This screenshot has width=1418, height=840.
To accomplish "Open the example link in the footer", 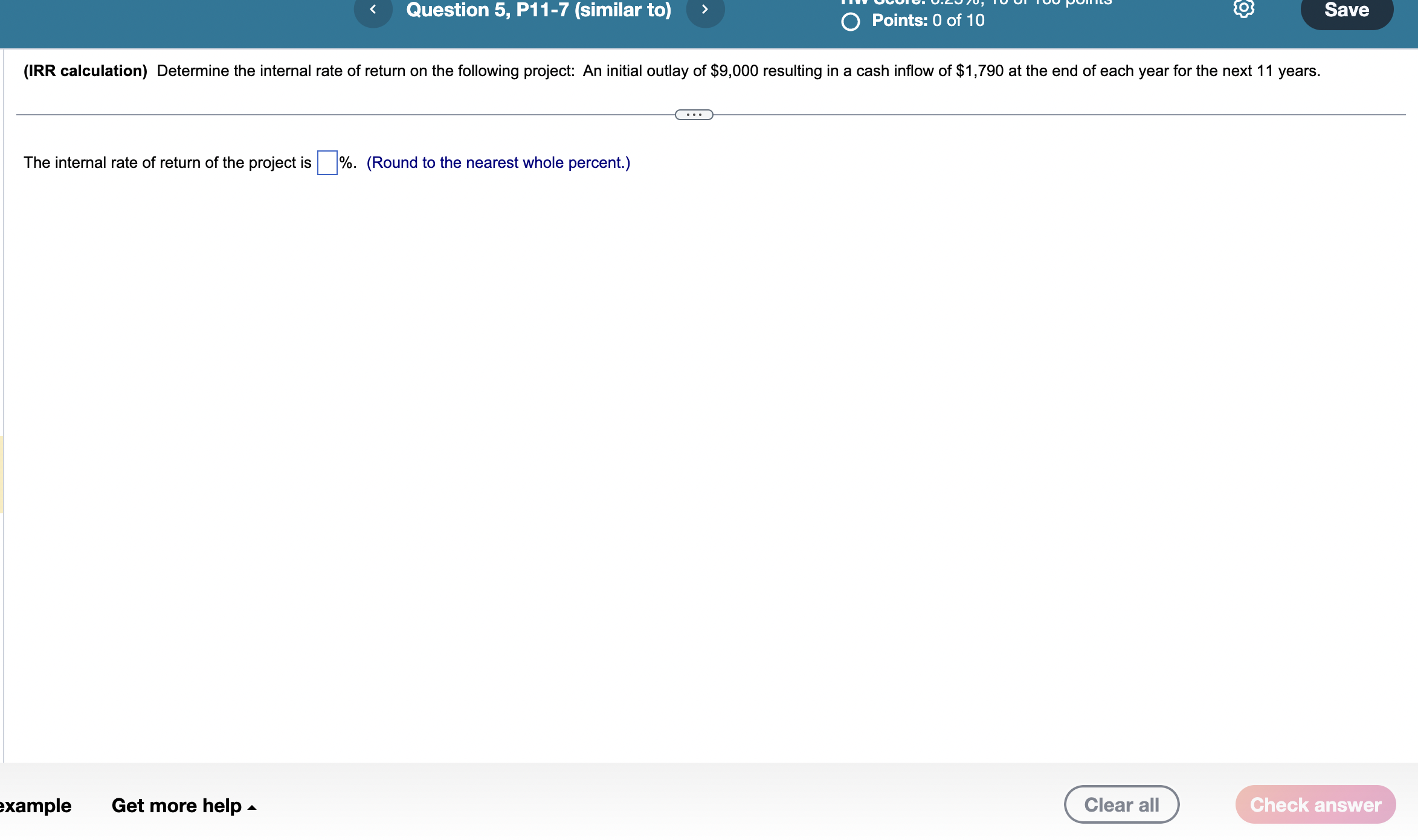I will (34, 805).
